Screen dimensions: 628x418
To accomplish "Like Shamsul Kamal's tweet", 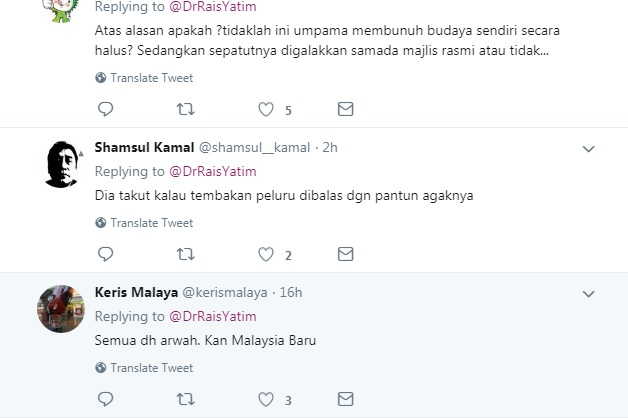I will coord(266,254).
